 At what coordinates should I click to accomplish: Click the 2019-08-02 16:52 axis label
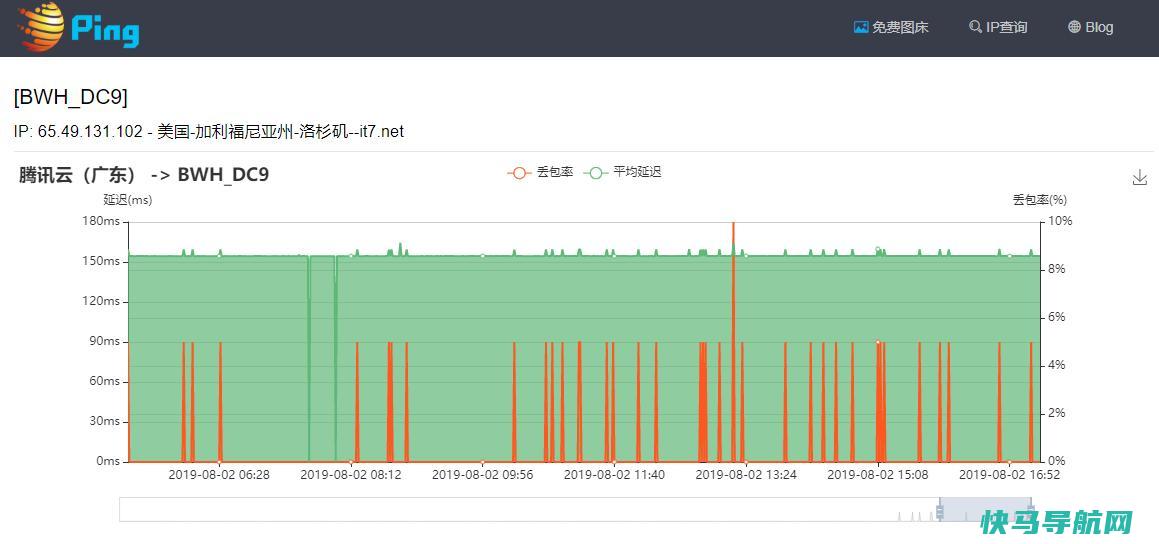[x=1009, y=475]
